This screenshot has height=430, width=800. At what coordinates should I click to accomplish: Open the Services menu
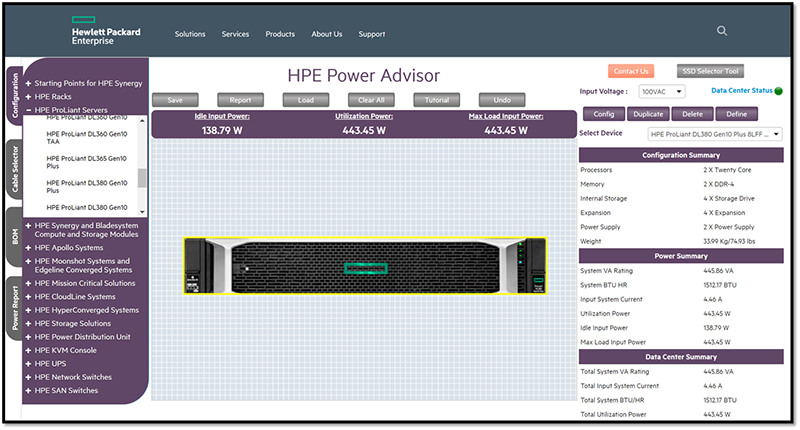235,34
